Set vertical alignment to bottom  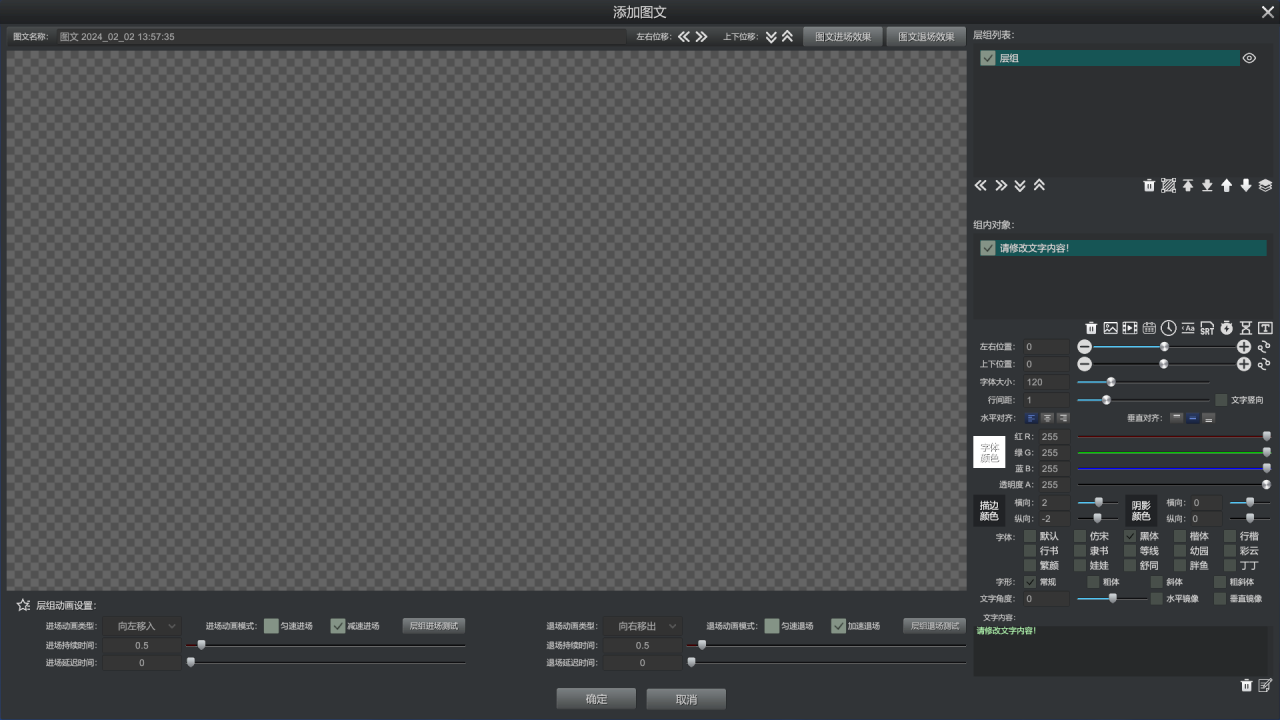click(x=1209, y=418)
